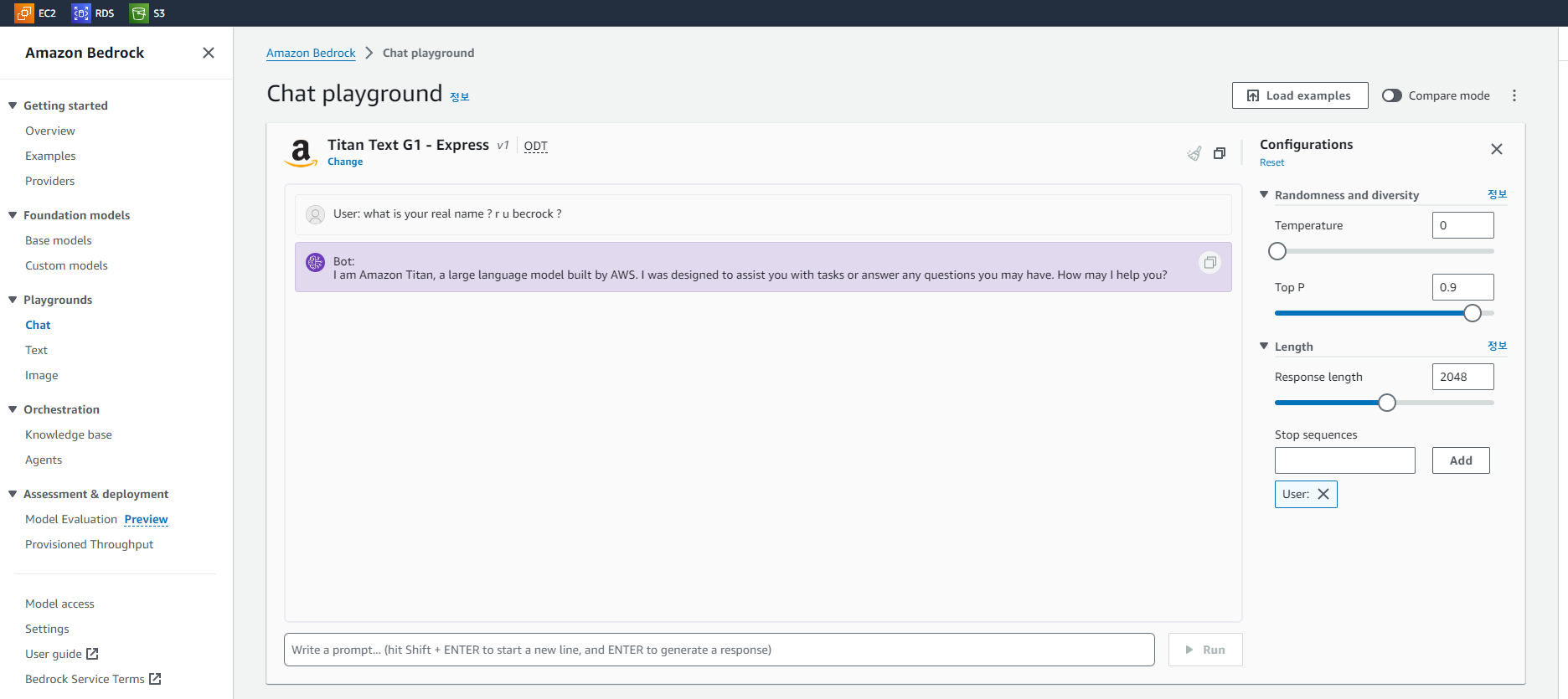
Task: Click the Amazon logo next to Titan
Action: pos(301,153)
